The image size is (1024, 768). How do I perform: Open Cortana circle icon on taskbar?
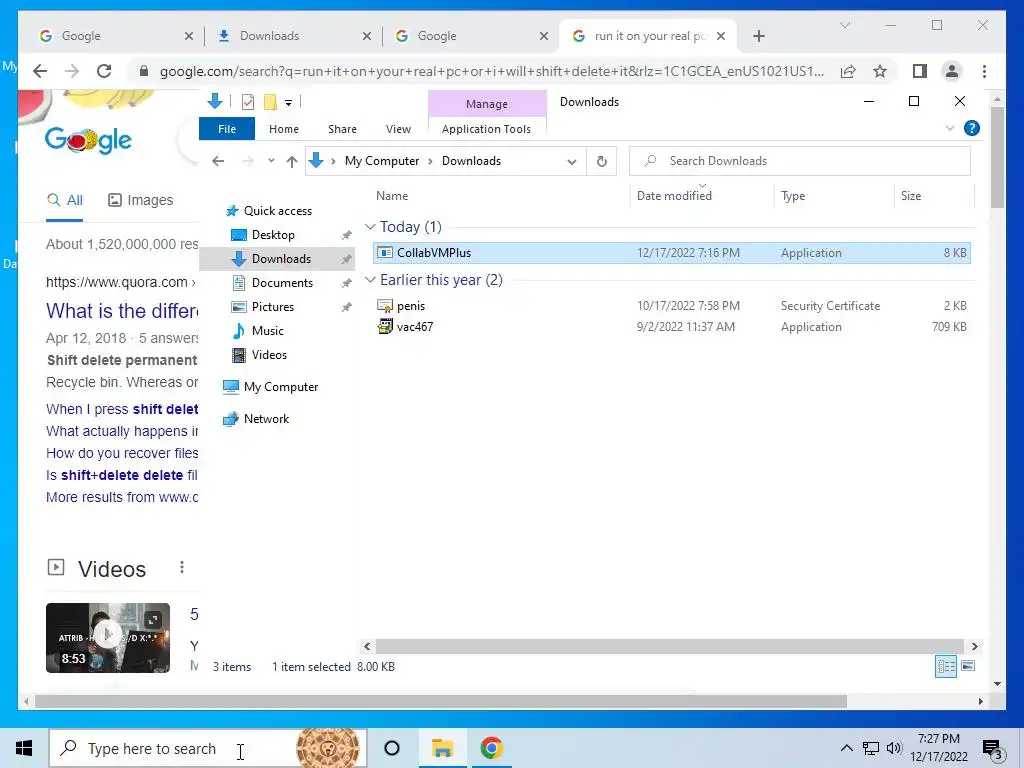pos(392,748)
